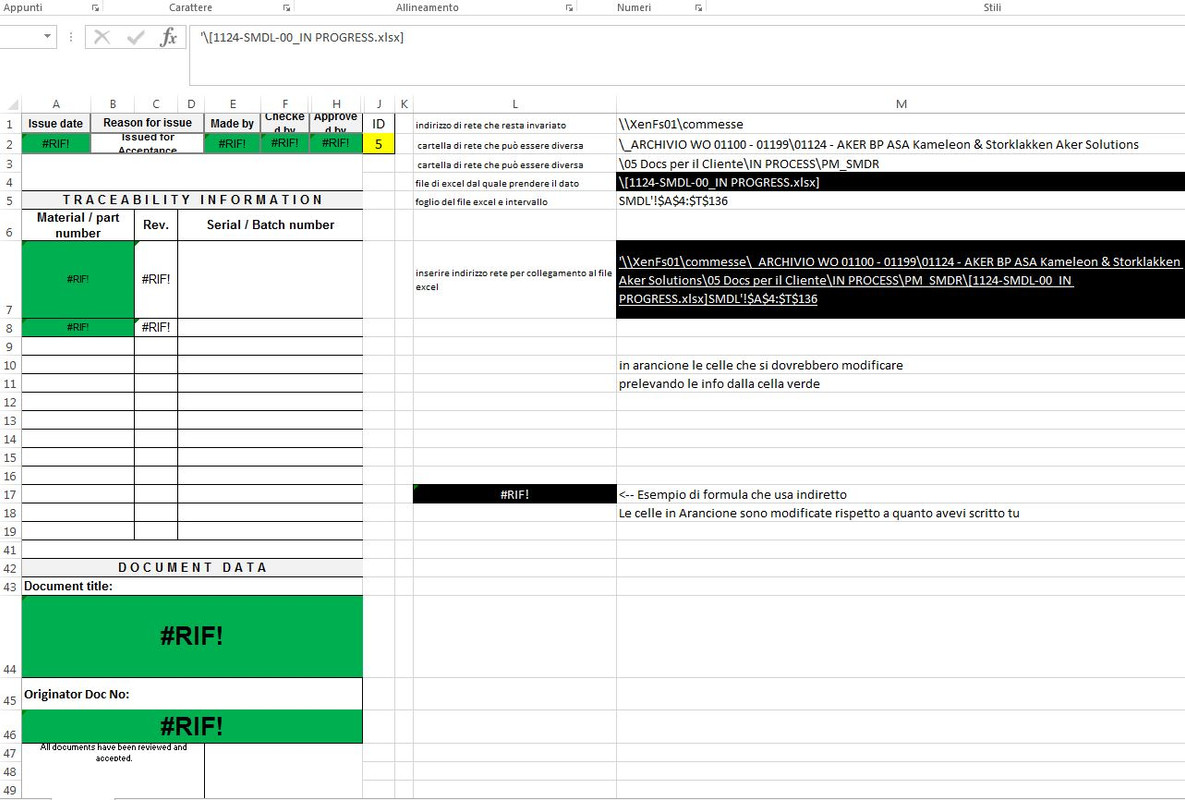Image resolution: width=1185 pixels, height=800 pixels.
Task: Open the Allineamento group dialog launcher
Action: (x=569, y=8)
